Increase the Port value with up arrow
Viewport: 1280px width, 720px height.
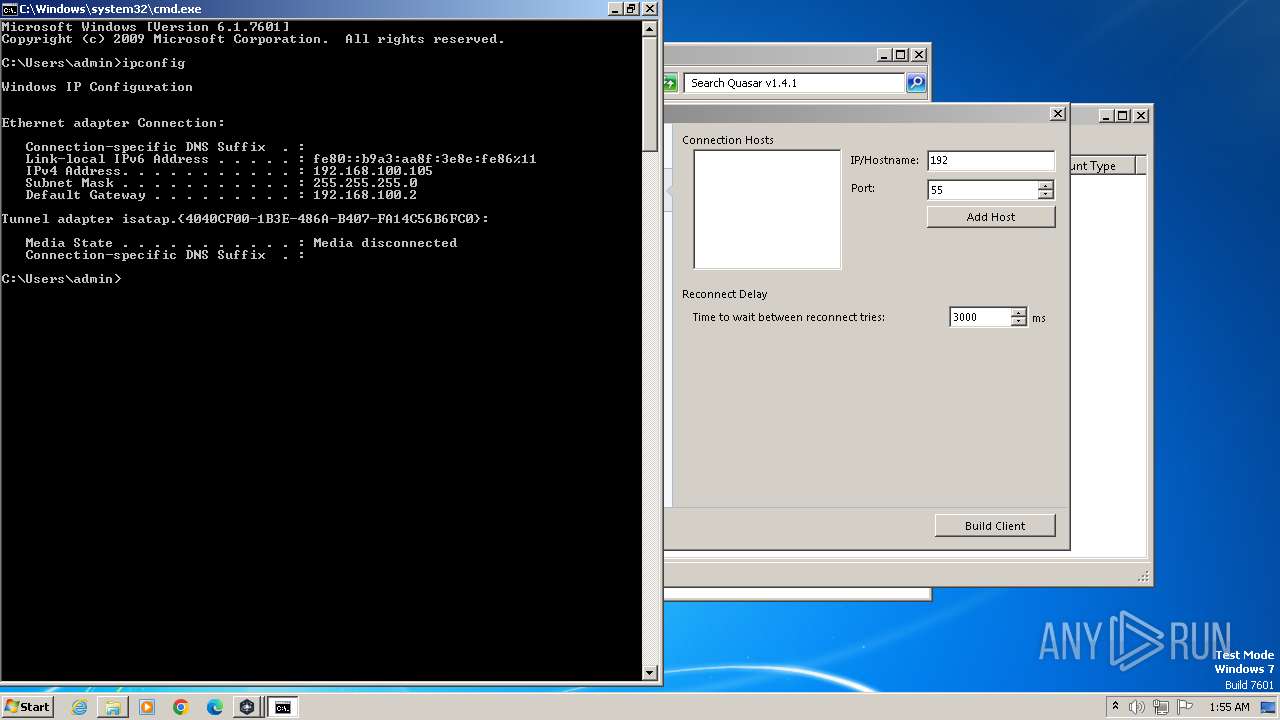tap(1045, 186)
